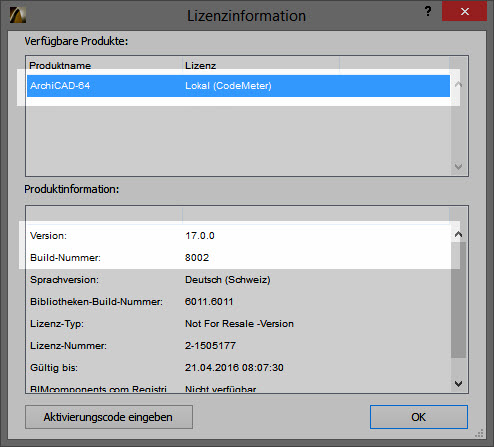This screenshot has height=447, width=494.
Task: Select the ArchiCAD-64 product row
Action: click(238, 86)
